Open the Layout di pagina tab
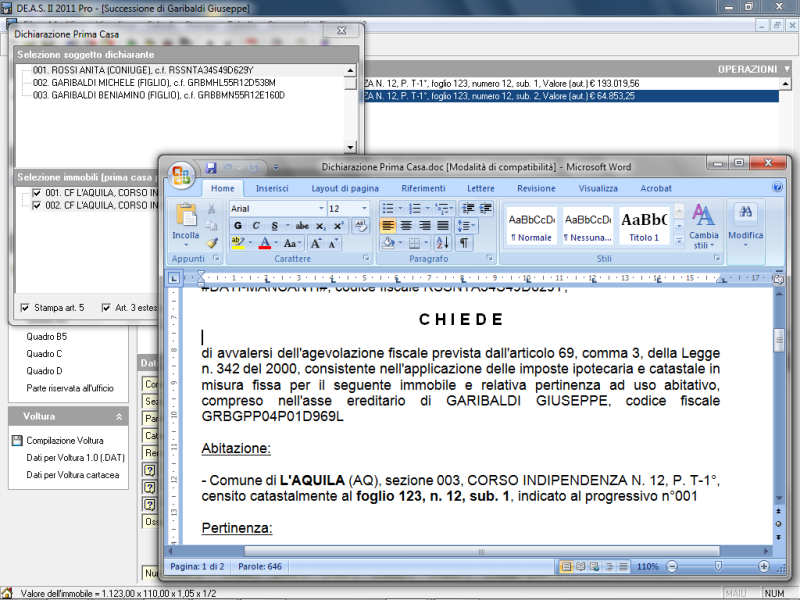 coord(345,188)
